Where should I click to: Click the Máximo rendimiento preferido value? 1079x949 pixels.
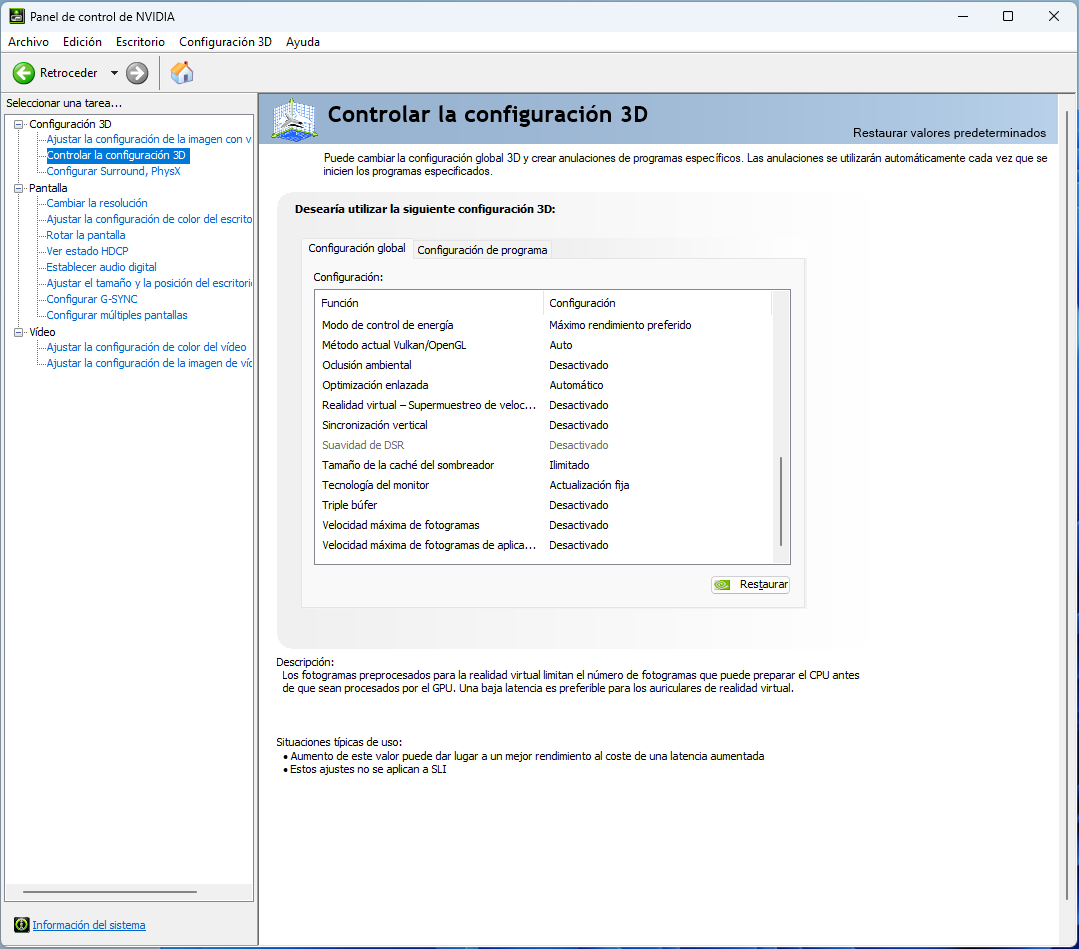[620, 325]
